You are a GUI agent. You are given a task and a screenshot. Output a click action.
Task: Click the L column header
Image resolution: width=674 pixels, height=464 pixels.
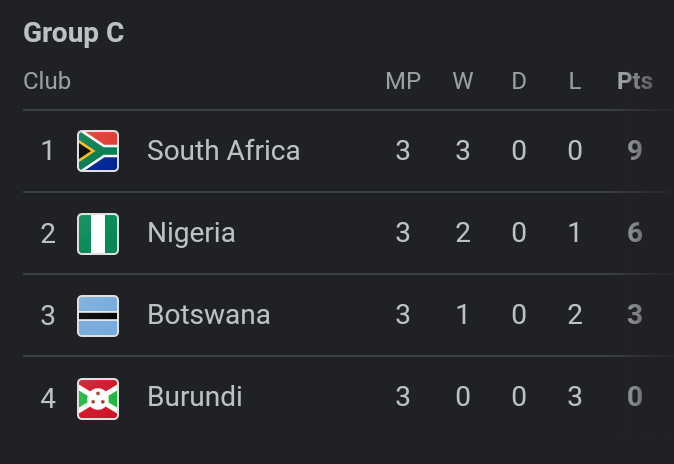(x=575, y=82)
